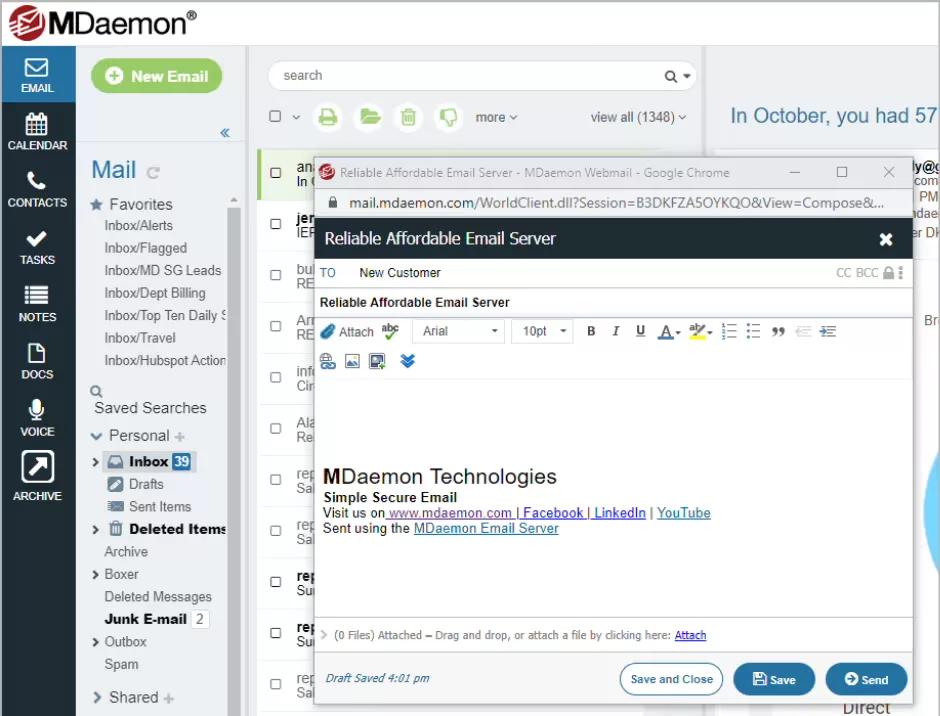
Task: Insert a blockquote in the message
Action: 778,331
